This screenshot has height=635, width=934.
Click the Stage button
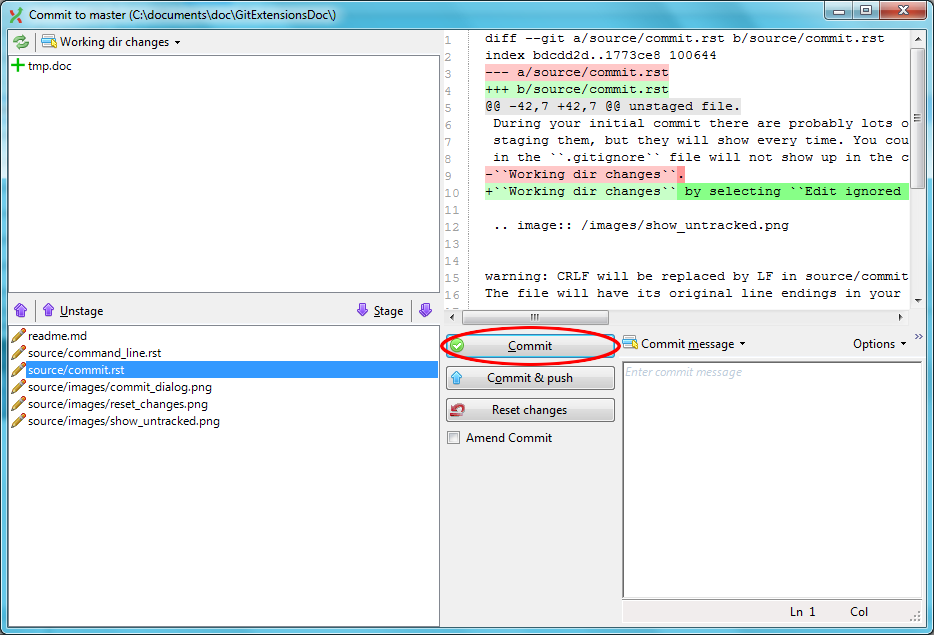[380, 310]
